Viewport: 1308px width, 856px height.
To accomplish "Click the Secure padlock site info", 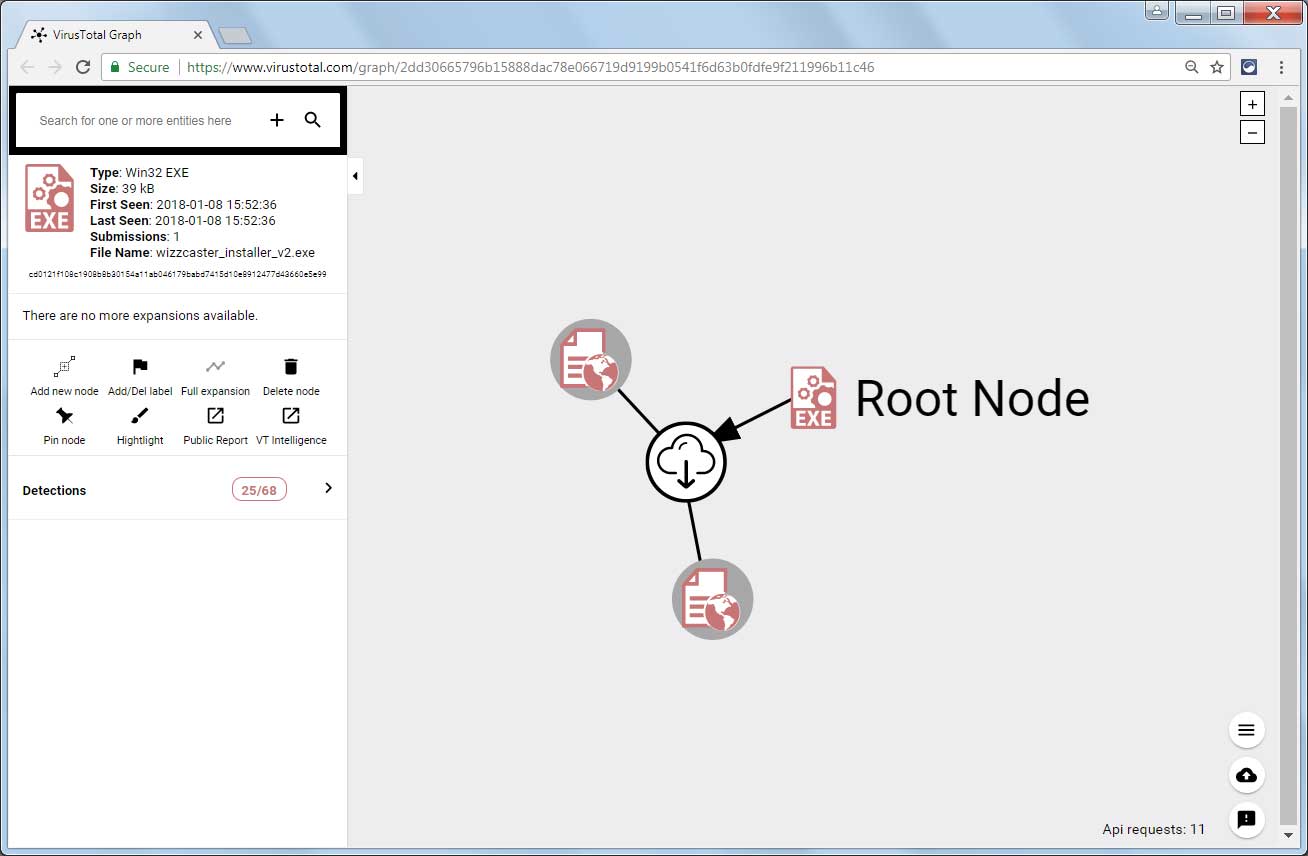I will click(x=140, y=67).
